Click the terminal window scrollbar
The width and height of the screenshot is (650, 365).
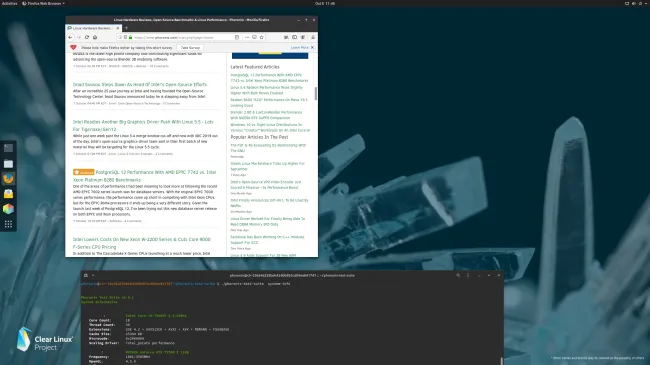502,361
